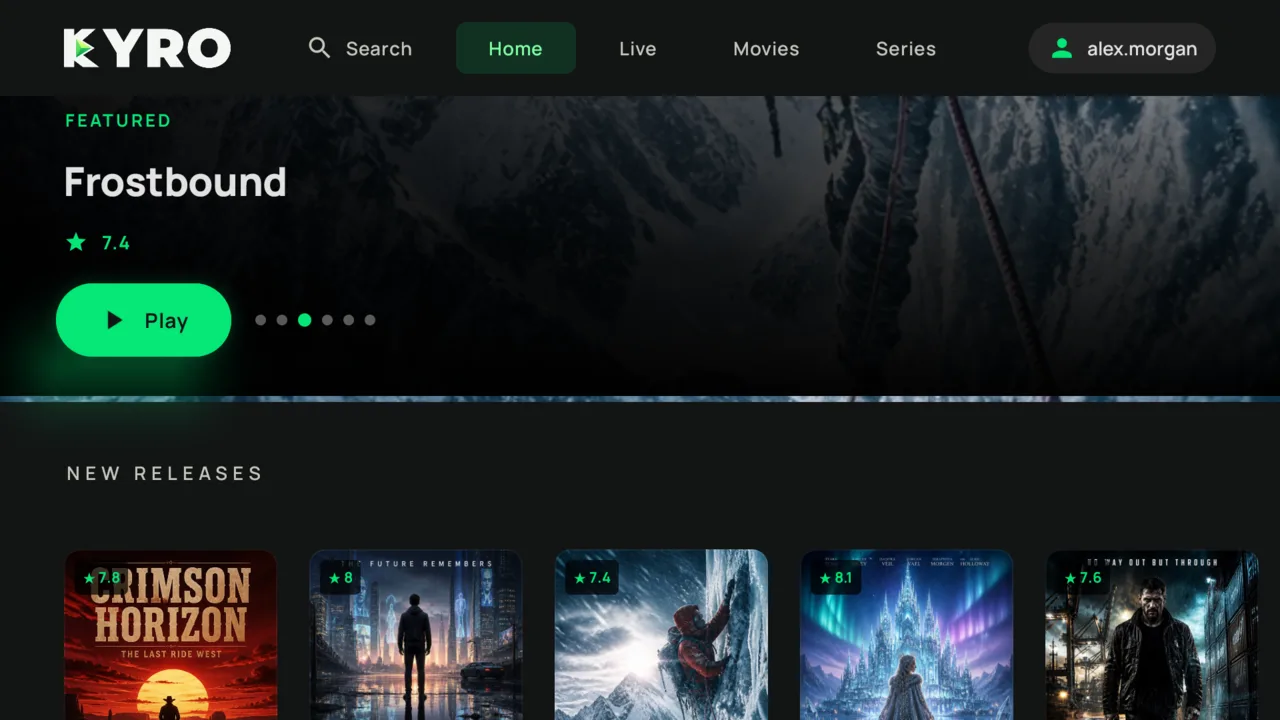Click the Search label text
Image resolution: width=1280 pixels, height=720 pixels.
tap(379, 48)
